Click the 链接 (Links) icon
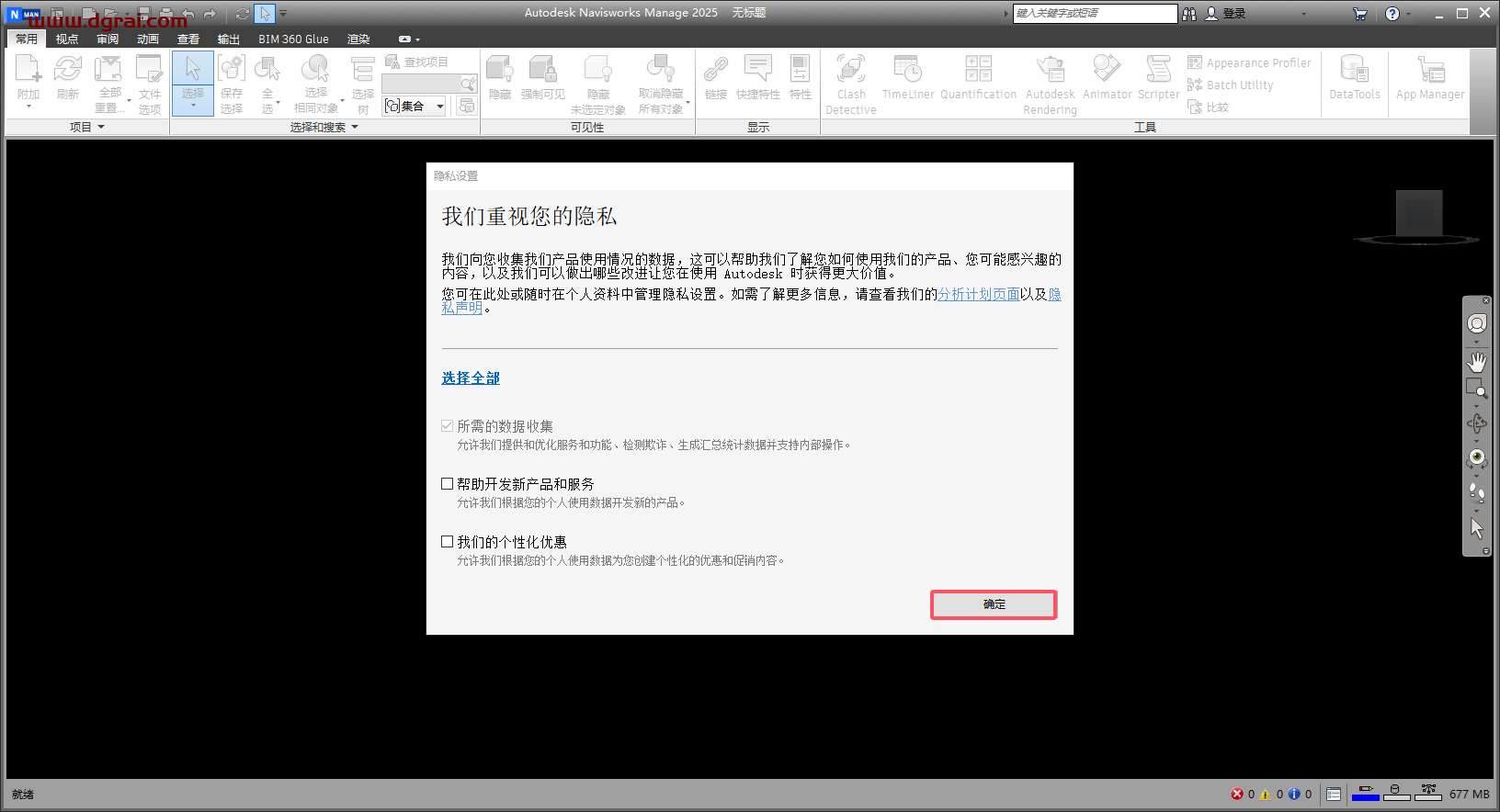 click(x=716, y=70)
